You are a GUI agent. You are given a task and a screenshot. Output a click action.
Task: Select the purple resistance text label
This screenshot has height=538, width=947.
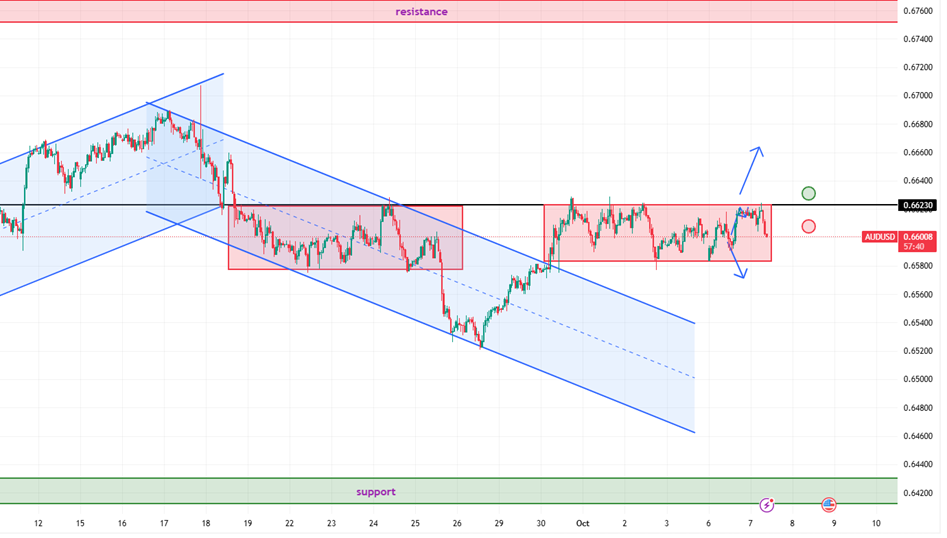421,12
